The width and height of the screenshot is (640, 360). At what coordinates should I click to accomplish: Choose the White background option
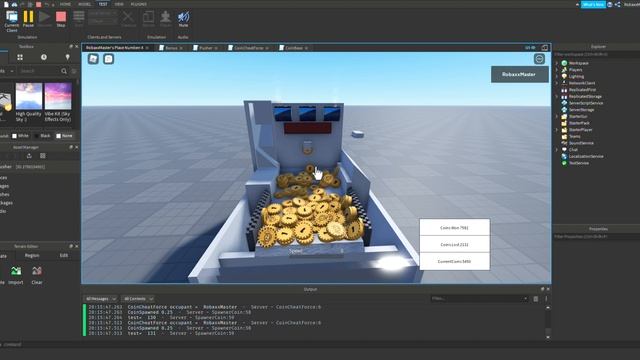[x=20, y=136]
